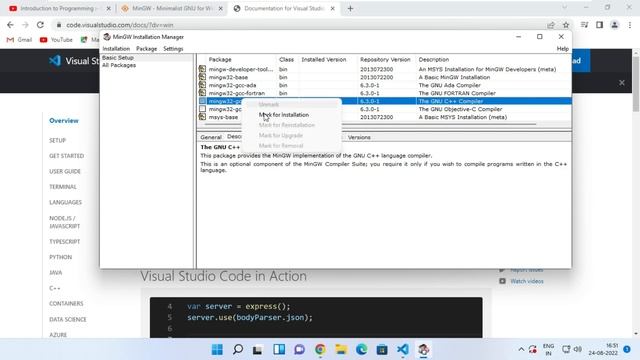Close the Documentation for Visual Studio tab
This screenshot has height=360, width=640.
coord(332,8)
